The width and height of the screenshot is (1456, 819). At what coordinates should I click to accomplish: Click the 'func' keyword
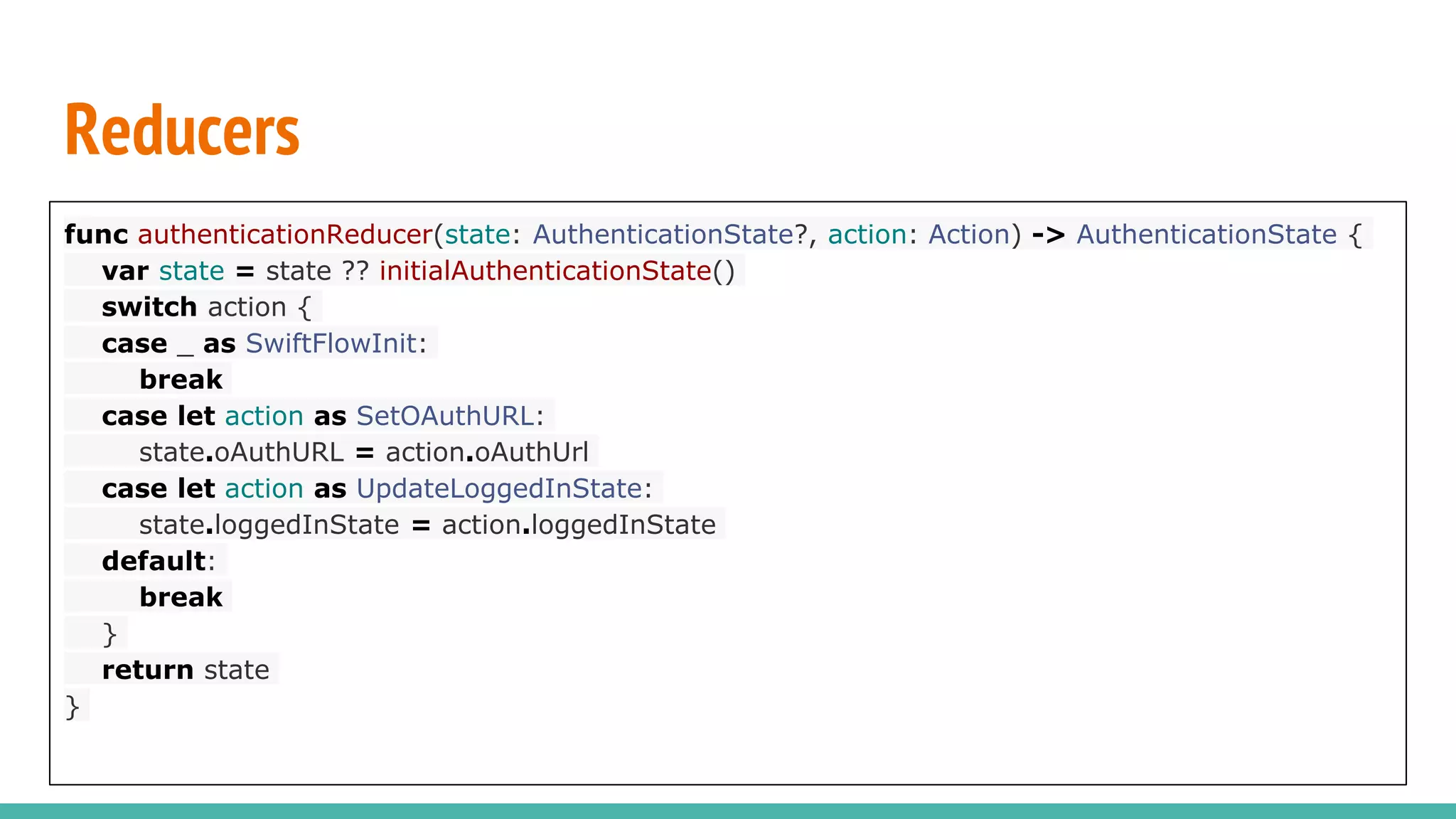[x=96, y=235]
